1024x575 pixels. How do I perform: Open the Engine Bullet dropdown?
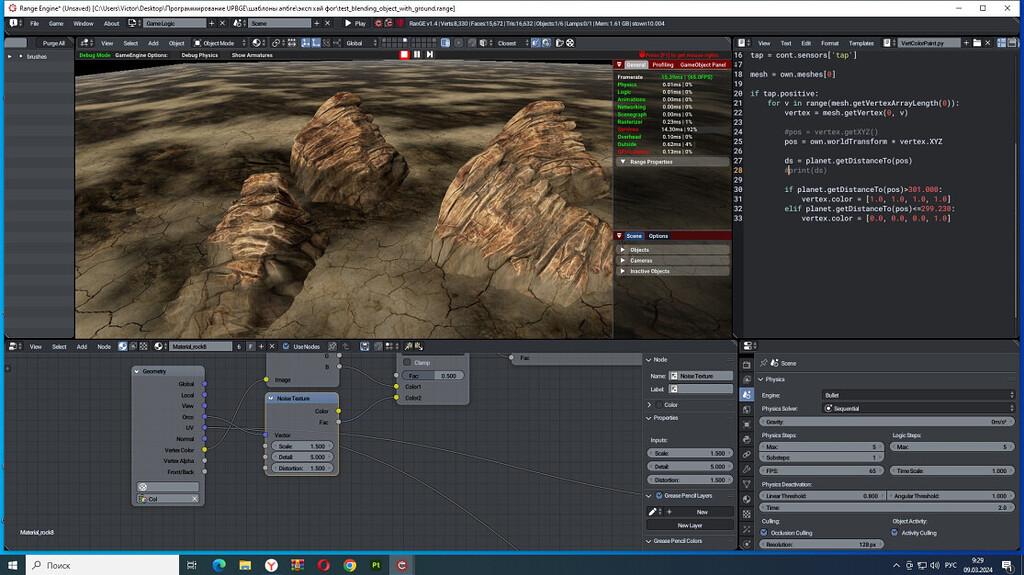[x=918, y=395]
